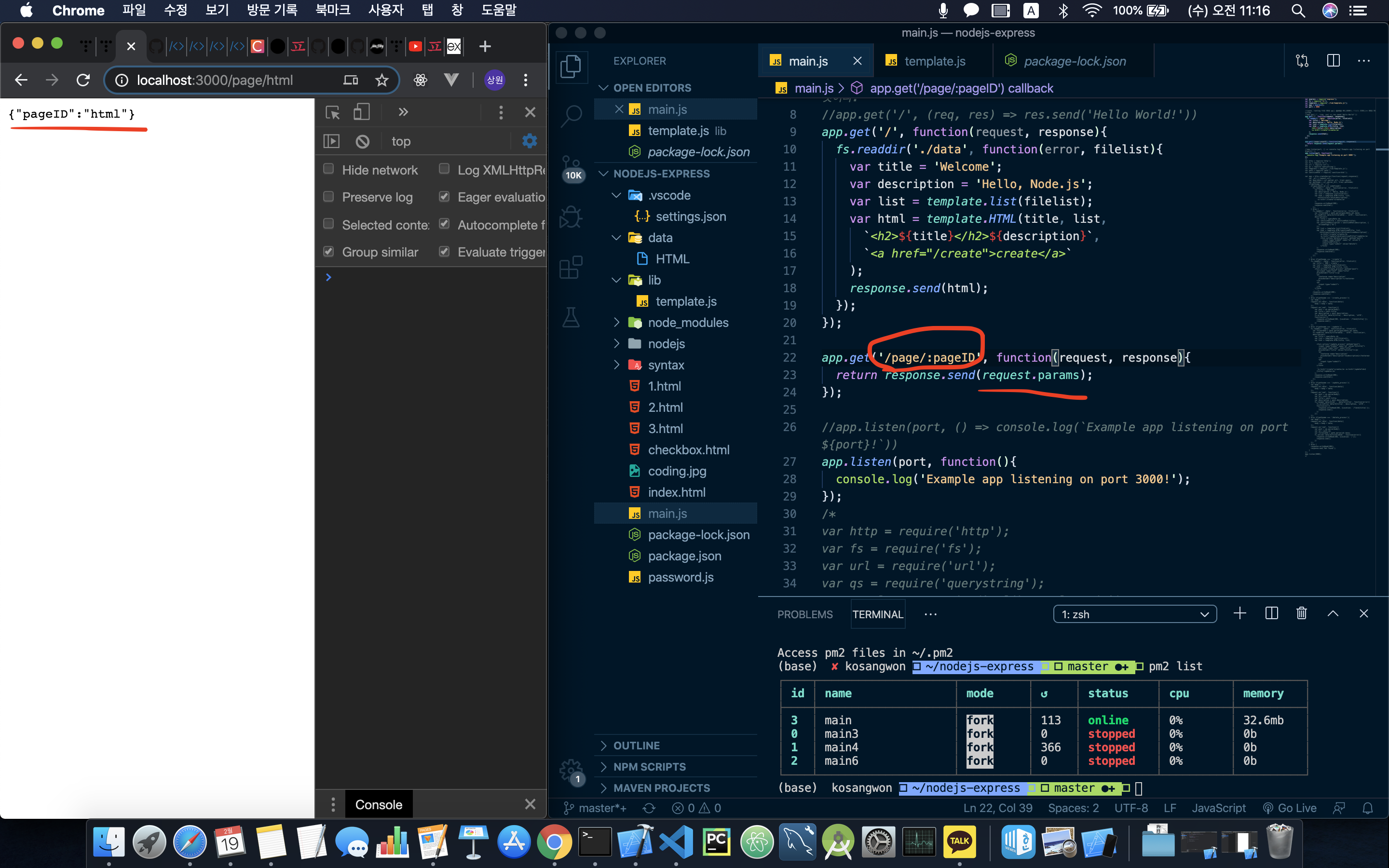Open the terminal selector 1: zsh dropdown
Image resolution: width=1389 pixels, height=868 pixels.
[x=1134, y=614]
